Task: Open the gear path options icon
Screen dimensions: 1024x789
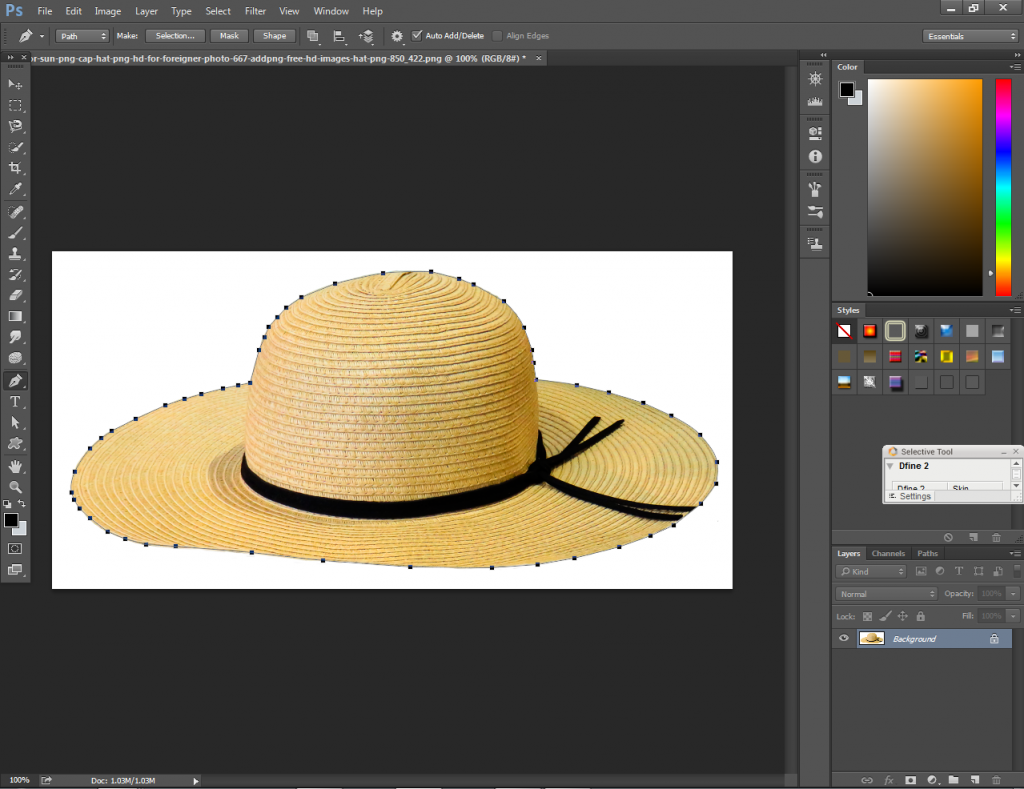Action: point(396,36)
